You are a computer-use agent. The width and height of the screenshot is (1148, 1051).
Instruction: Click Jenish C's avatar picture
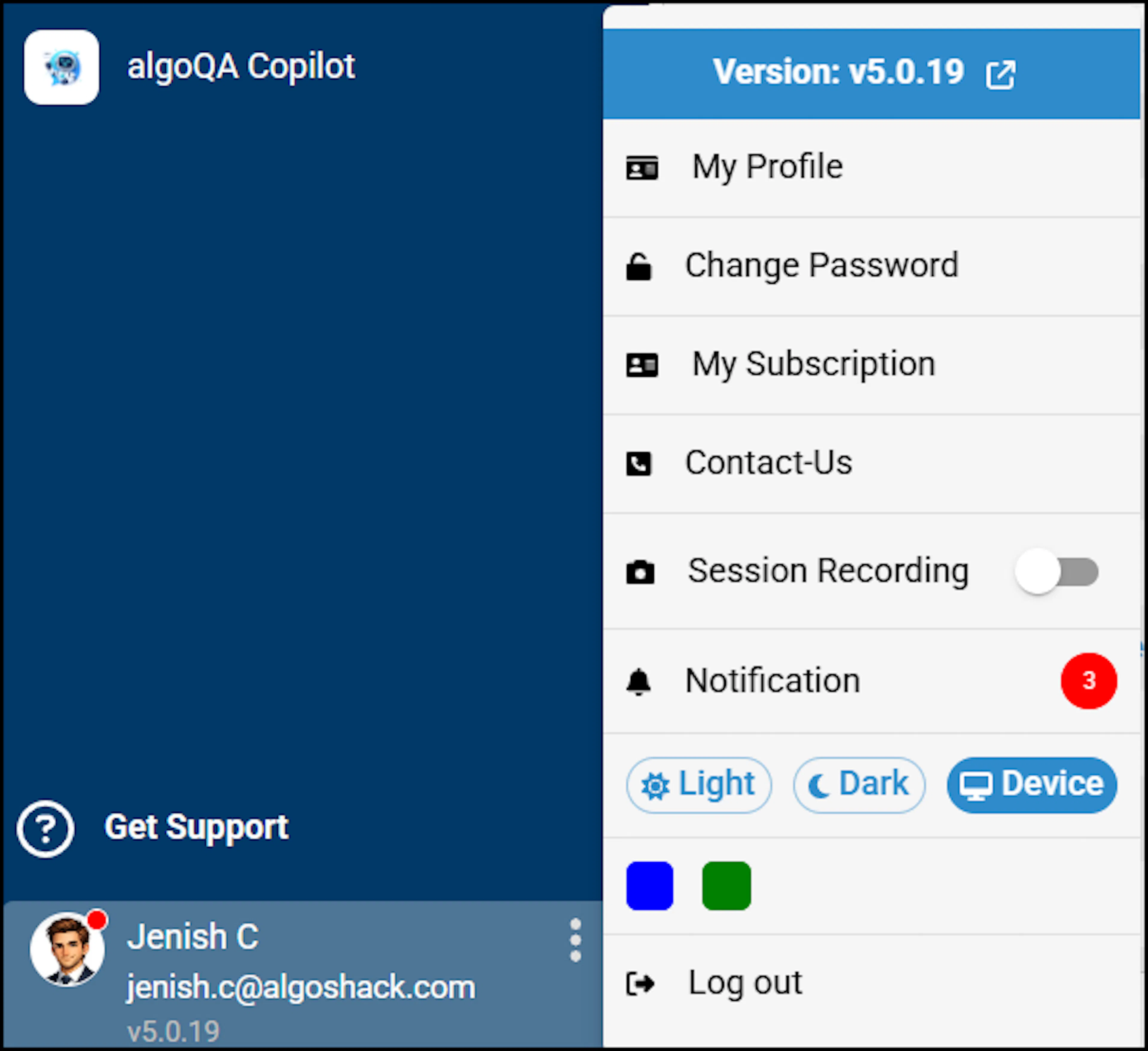(67, 949)
